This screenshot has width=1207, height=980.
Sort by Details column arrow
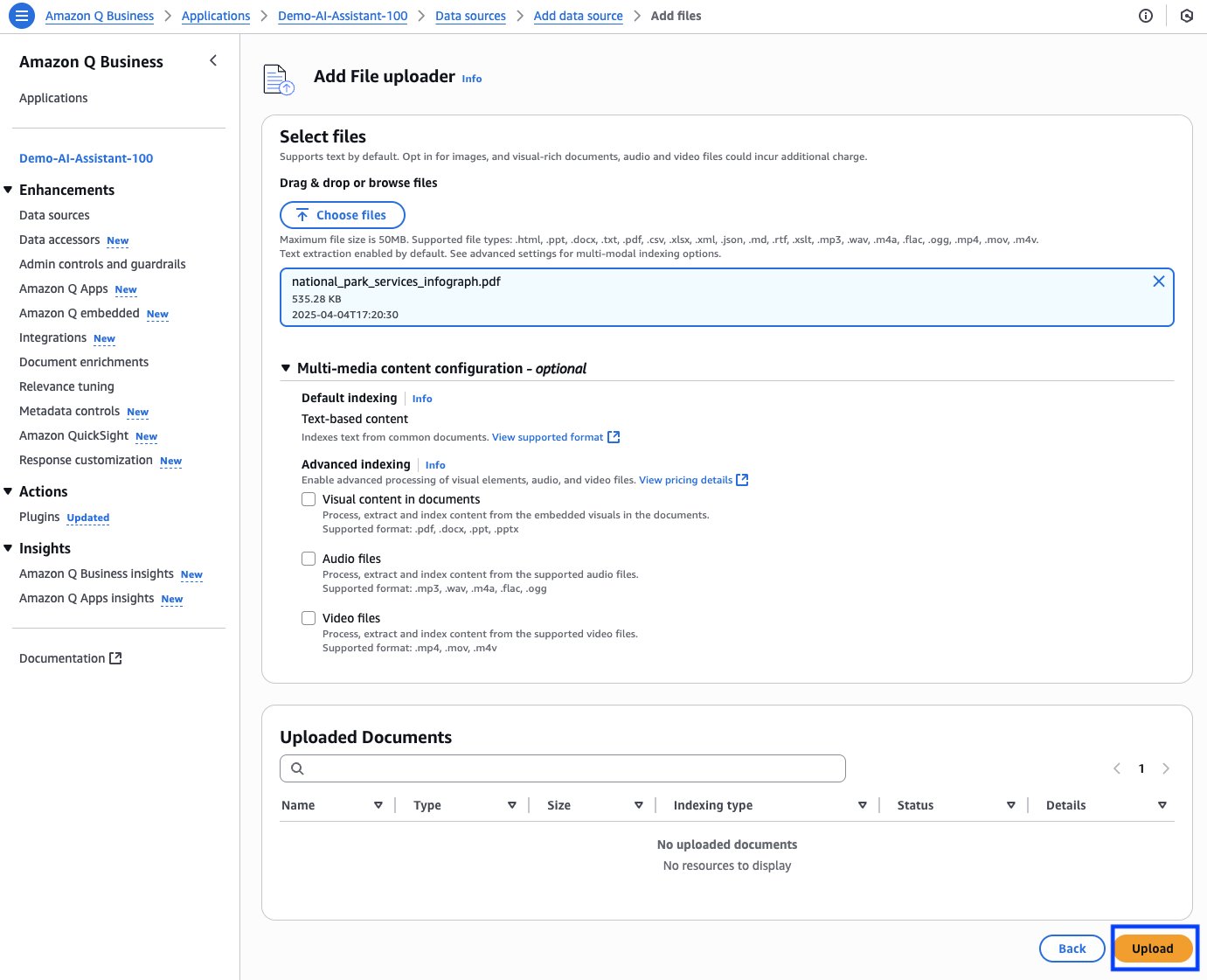pyautogui.click(x=1162, y=805)
